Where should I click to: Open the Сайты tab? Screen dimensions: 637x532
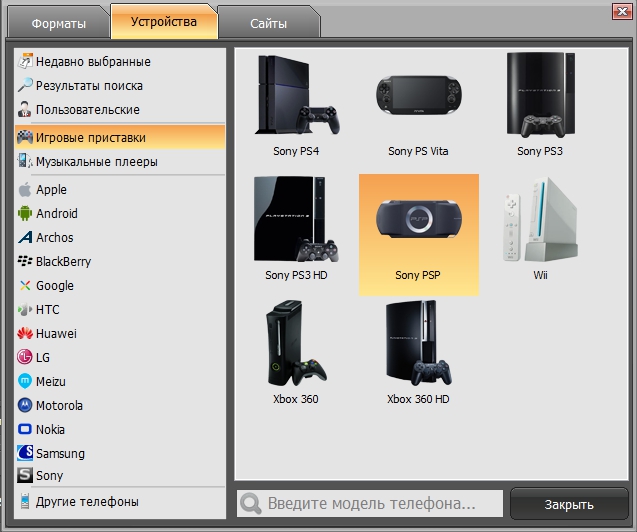(x=269, y=23)
